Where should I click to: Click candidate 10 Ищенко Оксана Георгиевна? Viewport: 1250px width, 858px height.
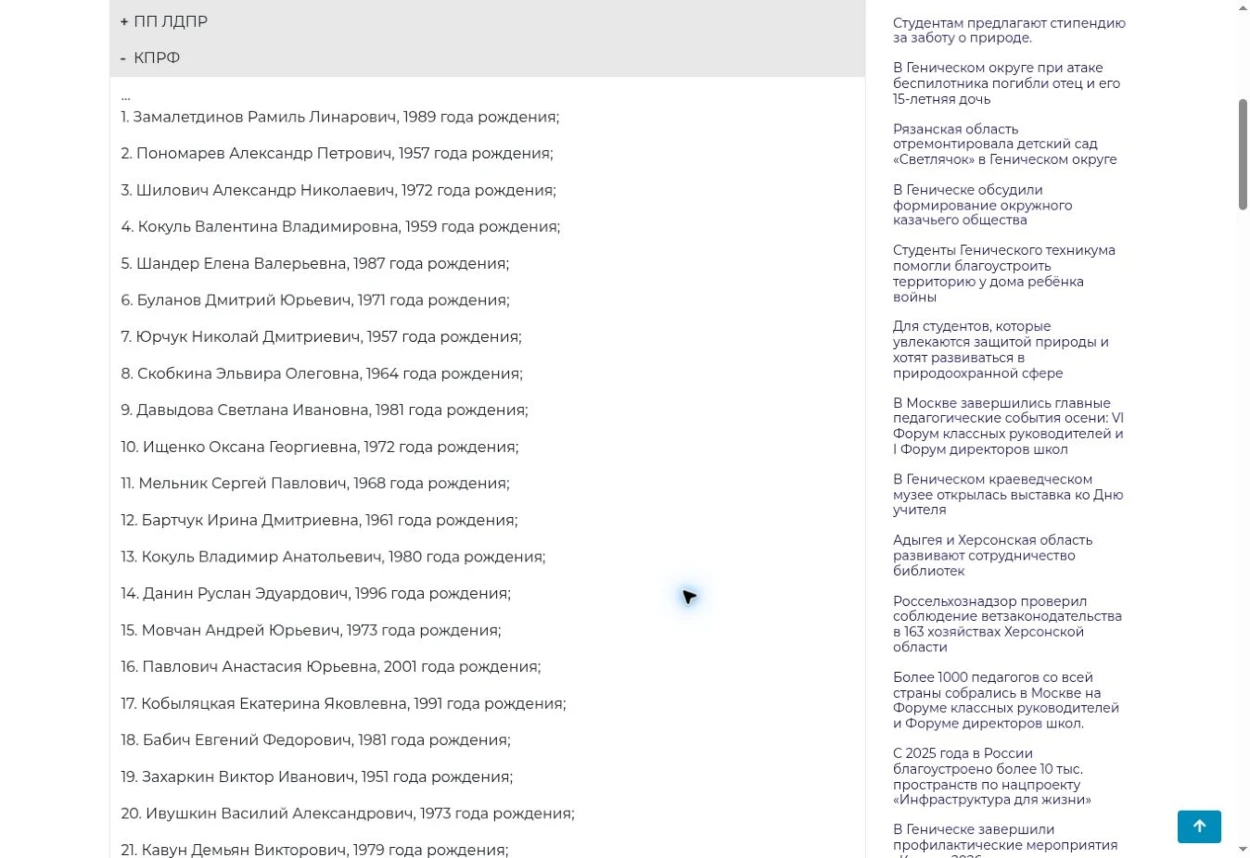click(x=320, y=447)
